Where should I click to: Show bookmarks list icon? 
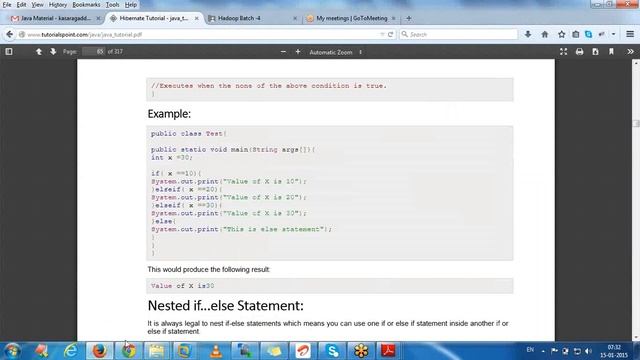[x=575, y=34]
